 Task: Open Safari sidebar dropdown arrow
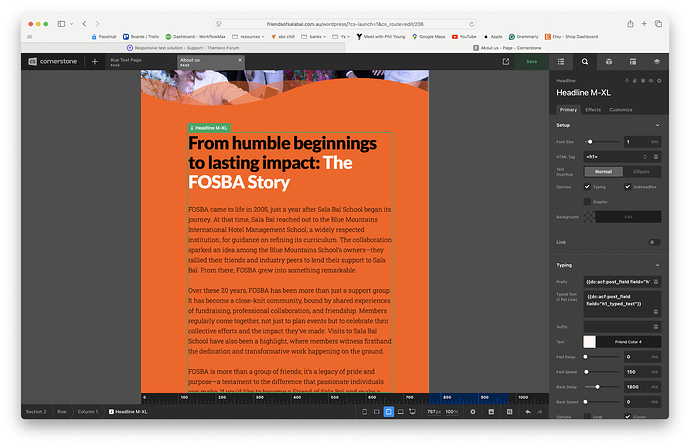coord(71,24)
